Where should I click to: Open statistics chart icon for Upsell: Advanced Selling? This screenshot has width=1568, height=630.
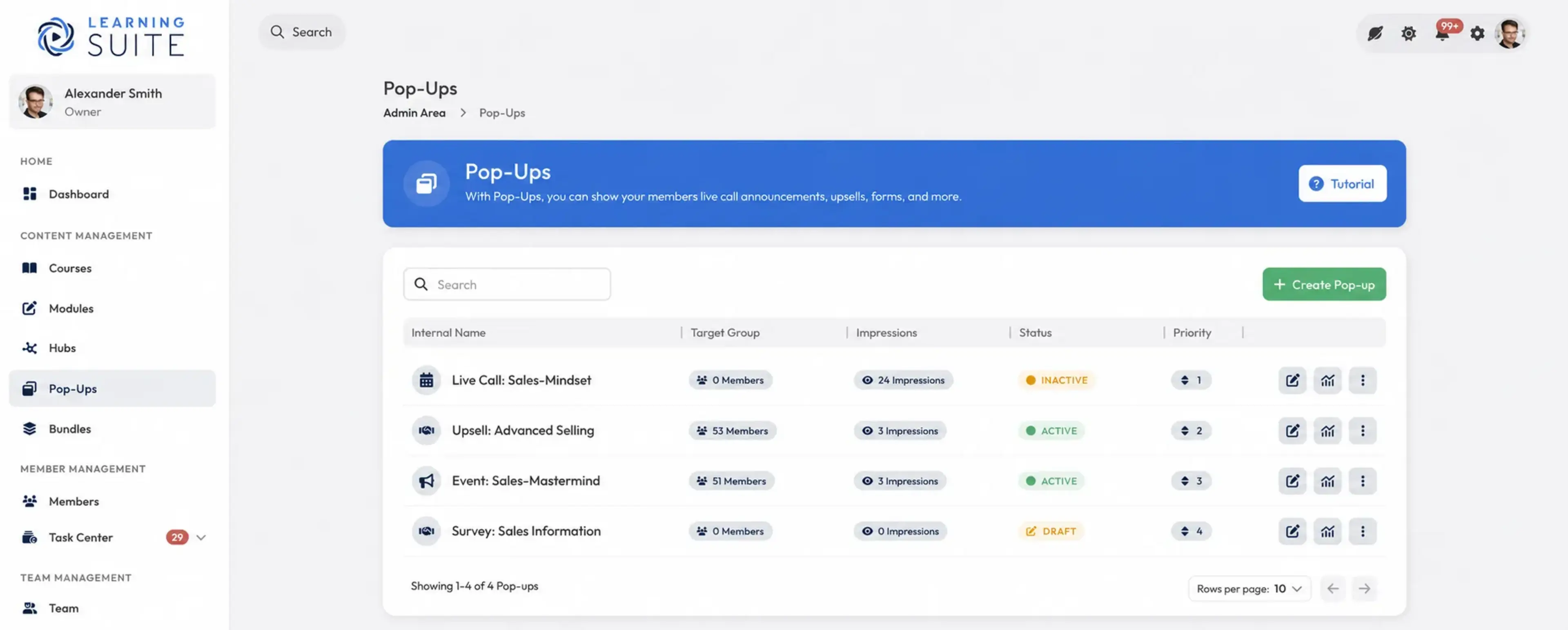click(1327, 430)
